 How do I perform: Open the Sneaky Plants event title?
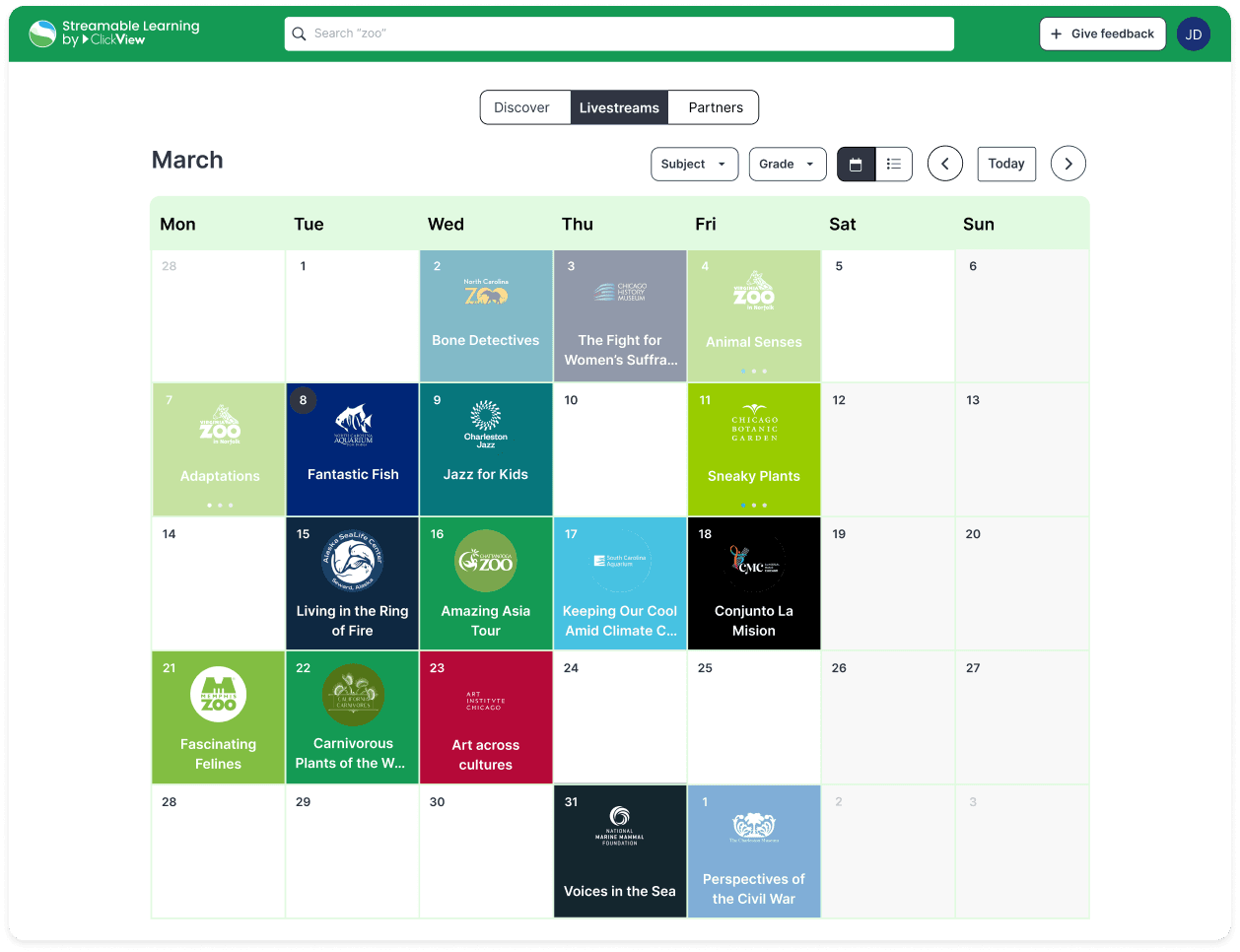click(754, 476)
